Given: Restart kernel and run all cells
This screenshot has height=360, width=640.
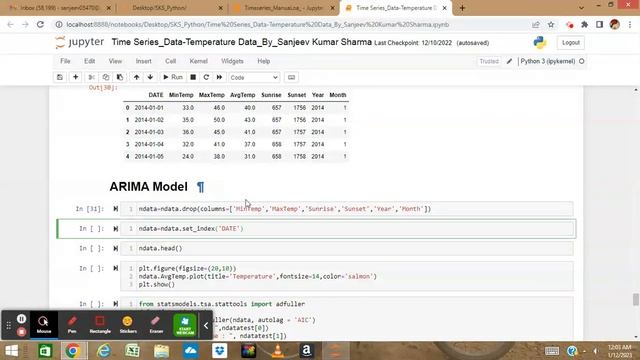Looking at the screenshot, I should coord(219,77).
